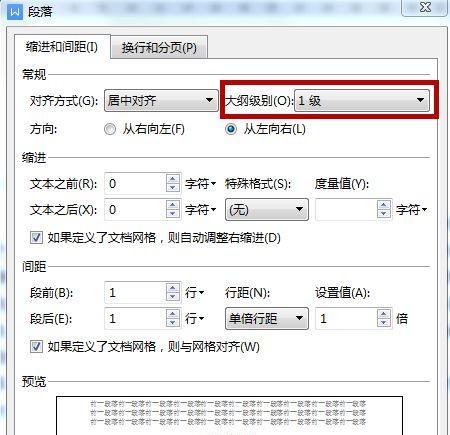Decrease spacing after paragraph with down arrow
The height and width of the screenshot is (435, 450).
click(x=172, y=323)
